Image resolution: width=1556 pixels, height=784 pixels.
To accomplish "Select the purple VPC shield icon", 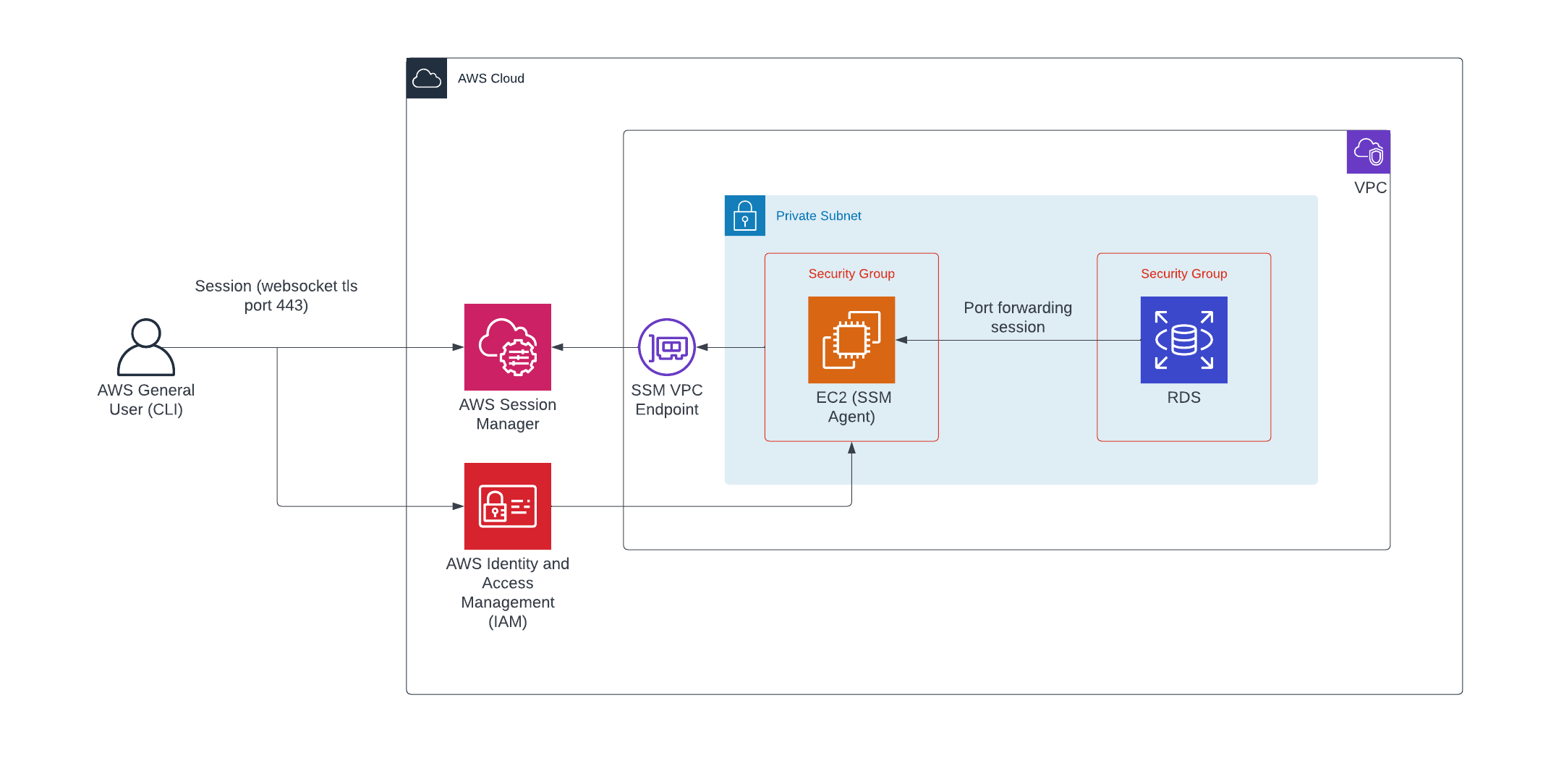I will tap(1369, 152).
